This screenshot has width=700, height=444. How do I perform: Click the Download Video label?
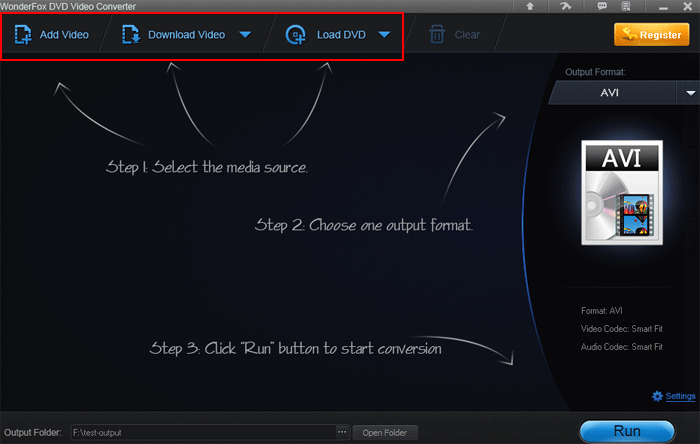click(x=187, y=35)
